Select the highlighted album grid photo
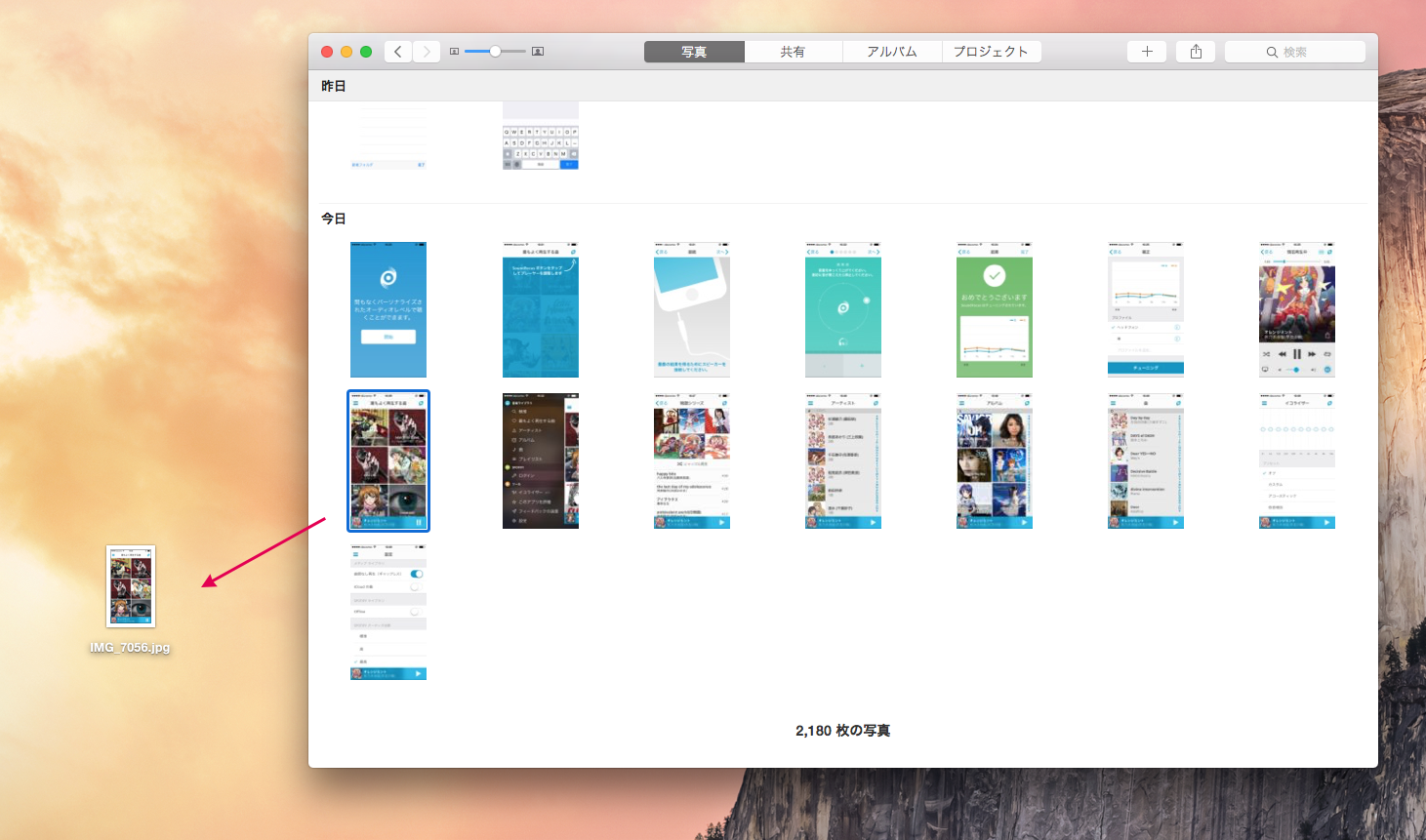Image resolution: width=1426 pixels, height=840 pixels. click(388, 461)
